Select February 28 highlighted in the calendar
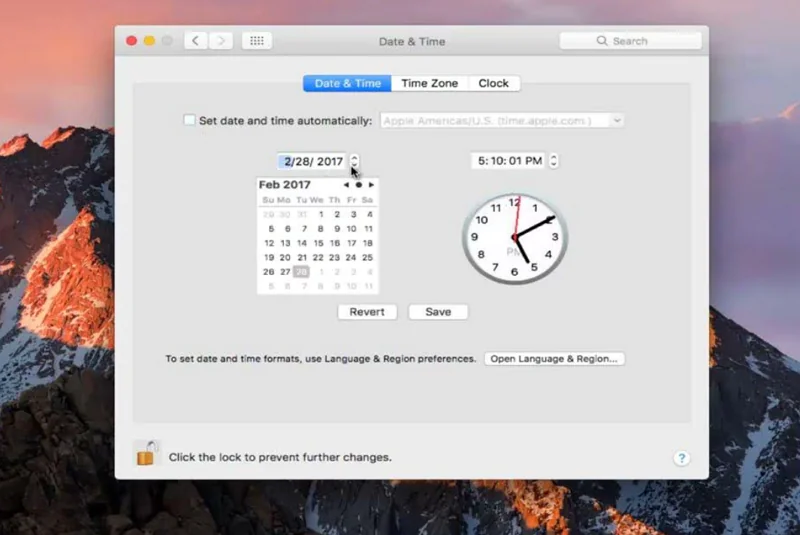The image size is (800, 535). (x=302, y=272)
